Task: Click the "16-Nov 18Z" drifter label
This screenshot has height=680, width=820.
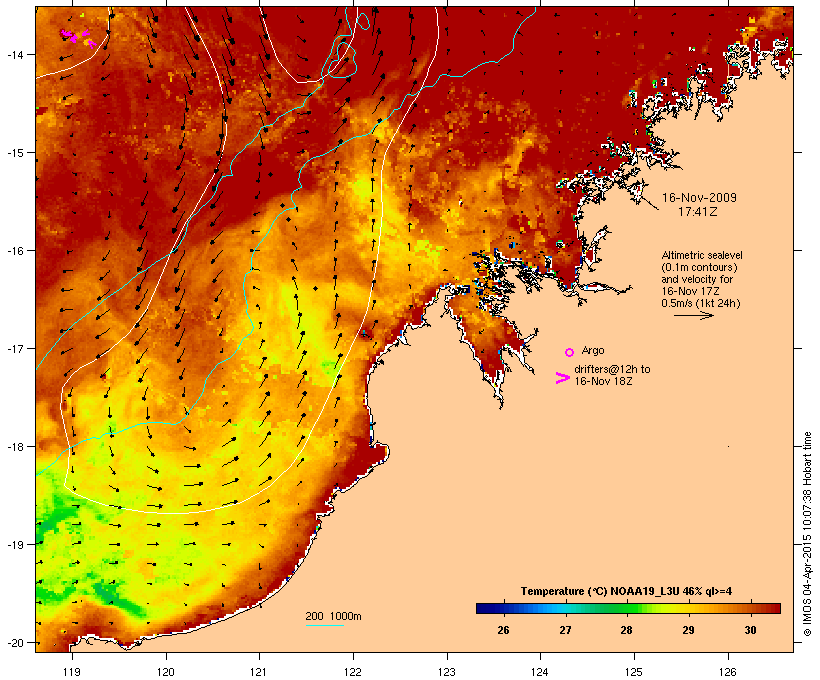Action: (x=603, y=381)
